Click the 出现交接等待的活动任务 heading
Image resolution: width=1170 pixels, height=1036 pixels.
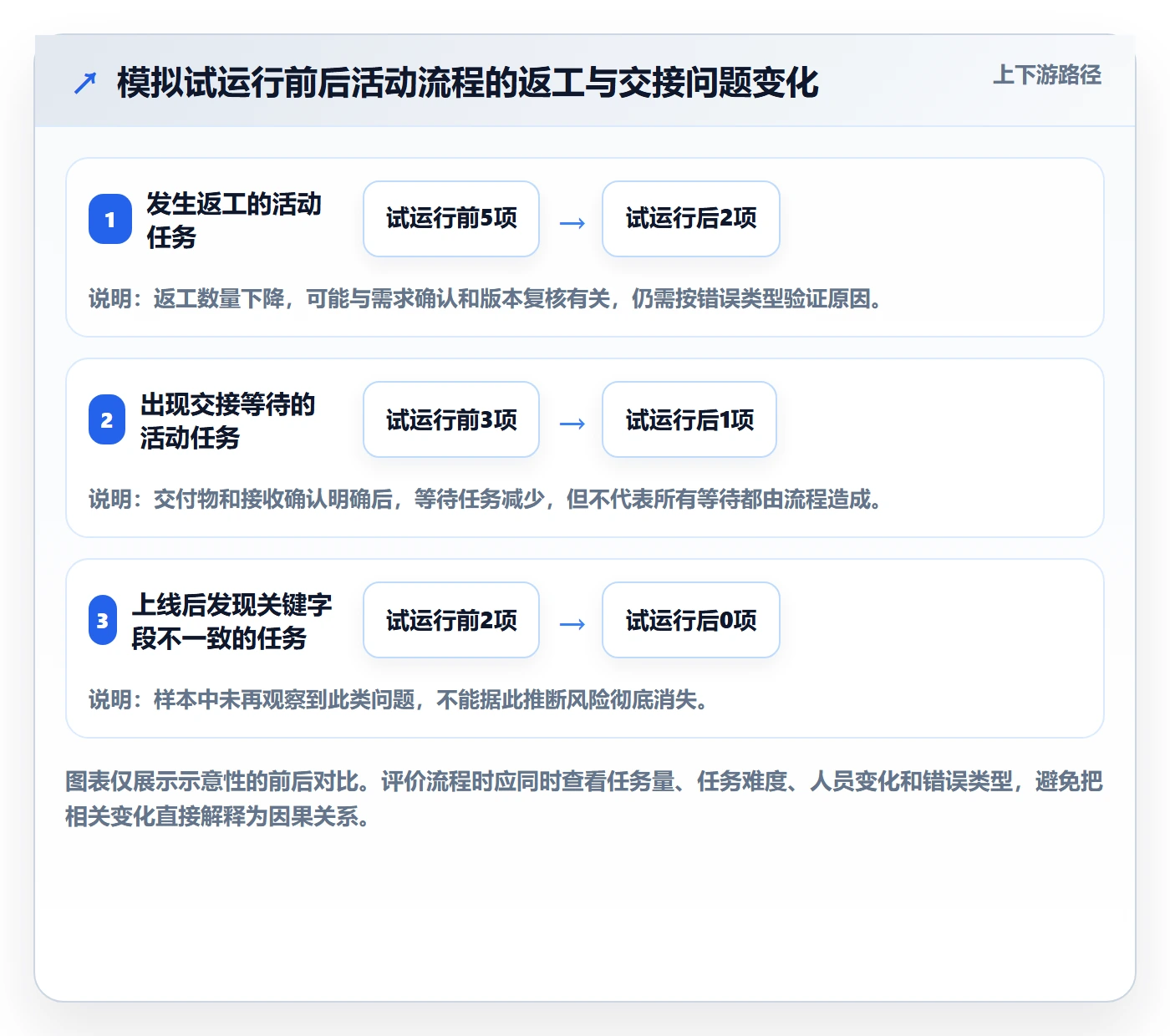tap(228, 420)
